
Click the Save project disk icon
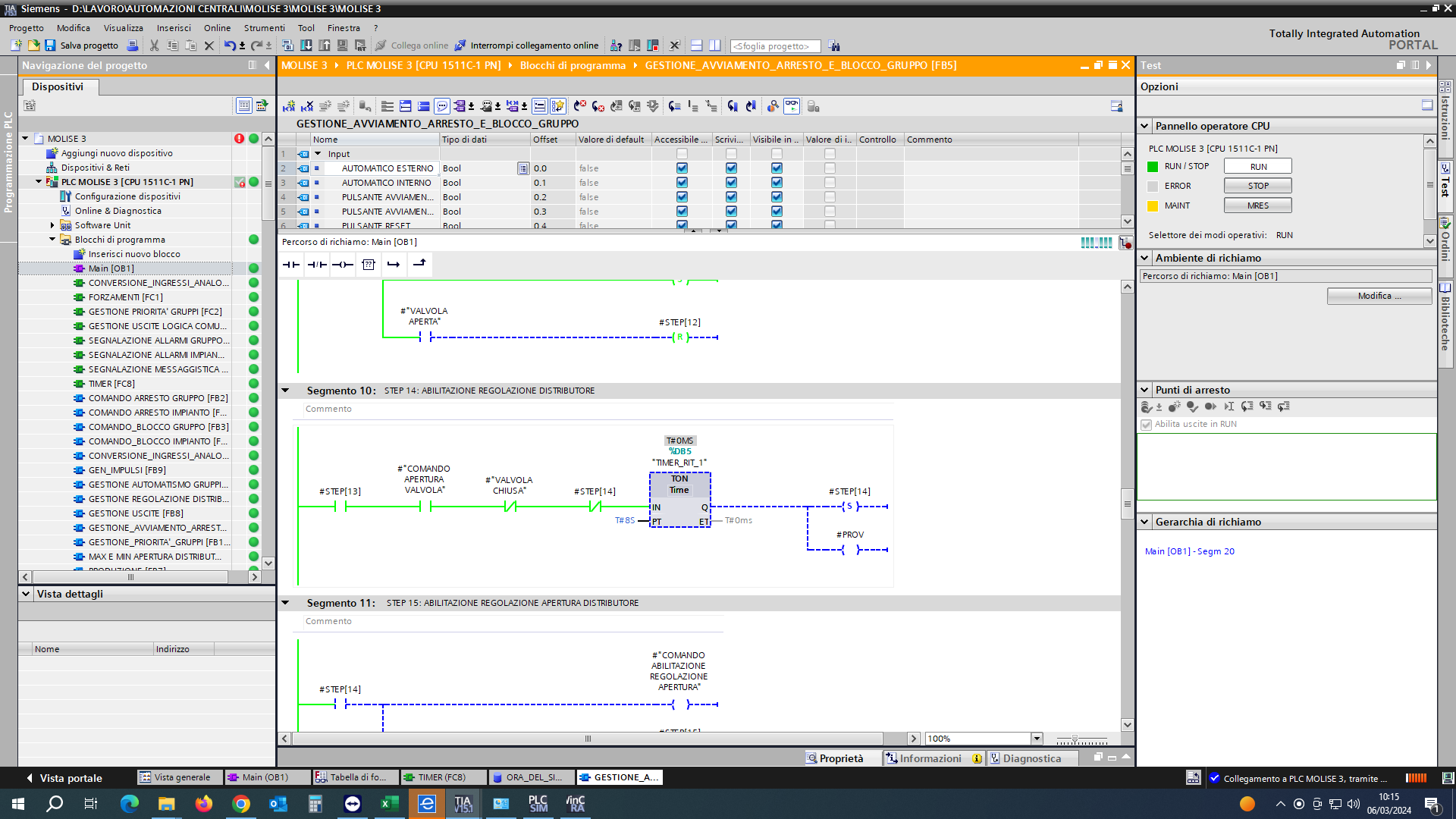(50, 45)
